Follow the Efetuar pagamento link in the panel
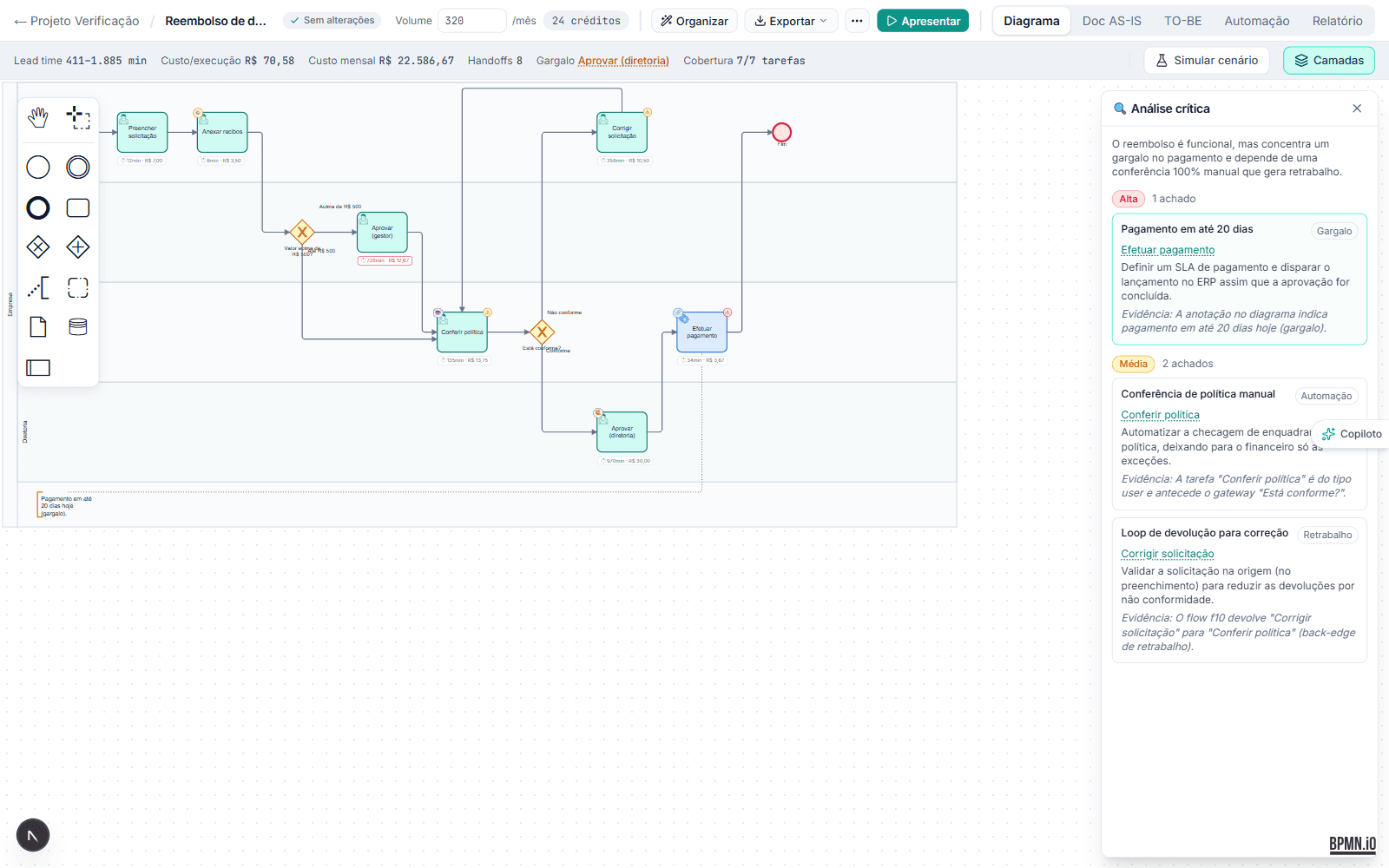1389x868 pixels. coord(1168,250)
